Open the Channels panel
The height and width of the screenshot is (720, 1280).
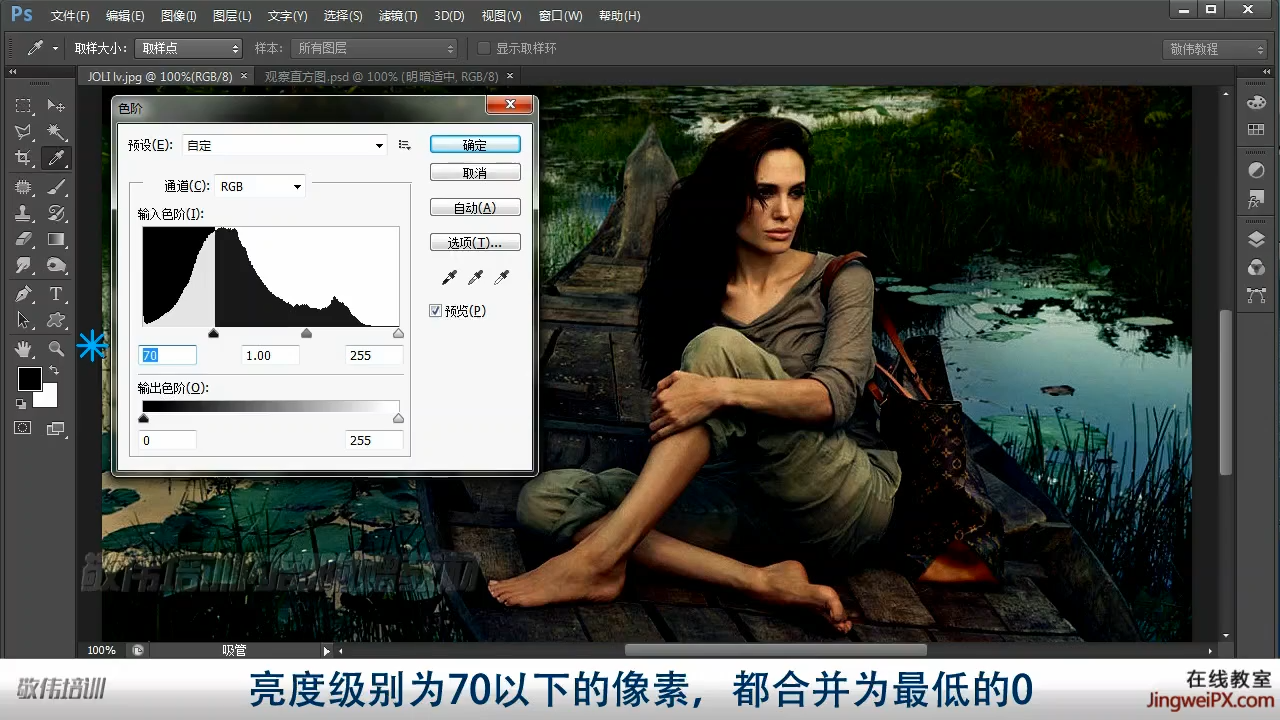point(1256,268)
